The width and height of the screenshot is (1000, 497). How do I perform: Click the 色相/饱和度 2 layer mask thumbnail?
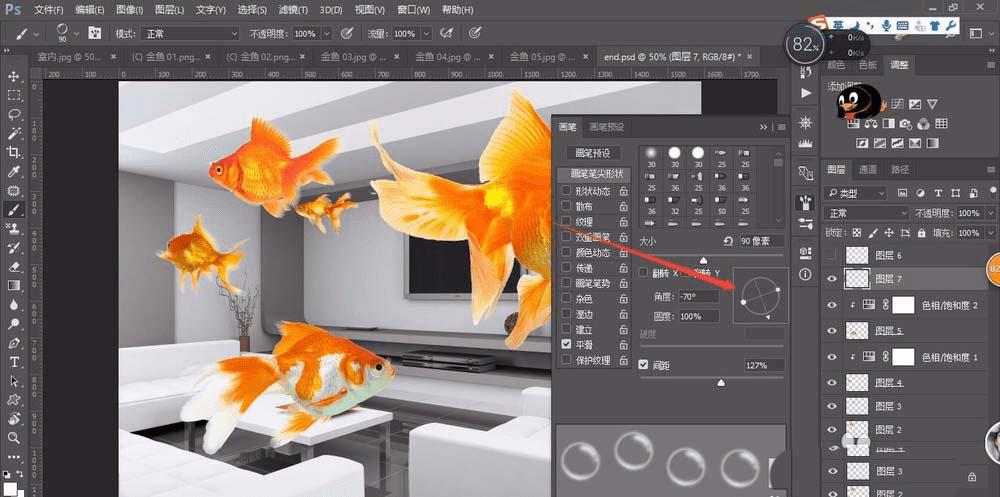click(x=902, y=305)
